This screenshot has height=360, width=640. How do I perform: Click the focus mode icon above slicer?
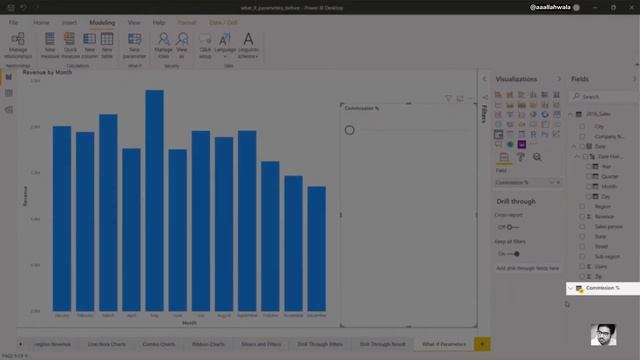(x=460, y=98)
